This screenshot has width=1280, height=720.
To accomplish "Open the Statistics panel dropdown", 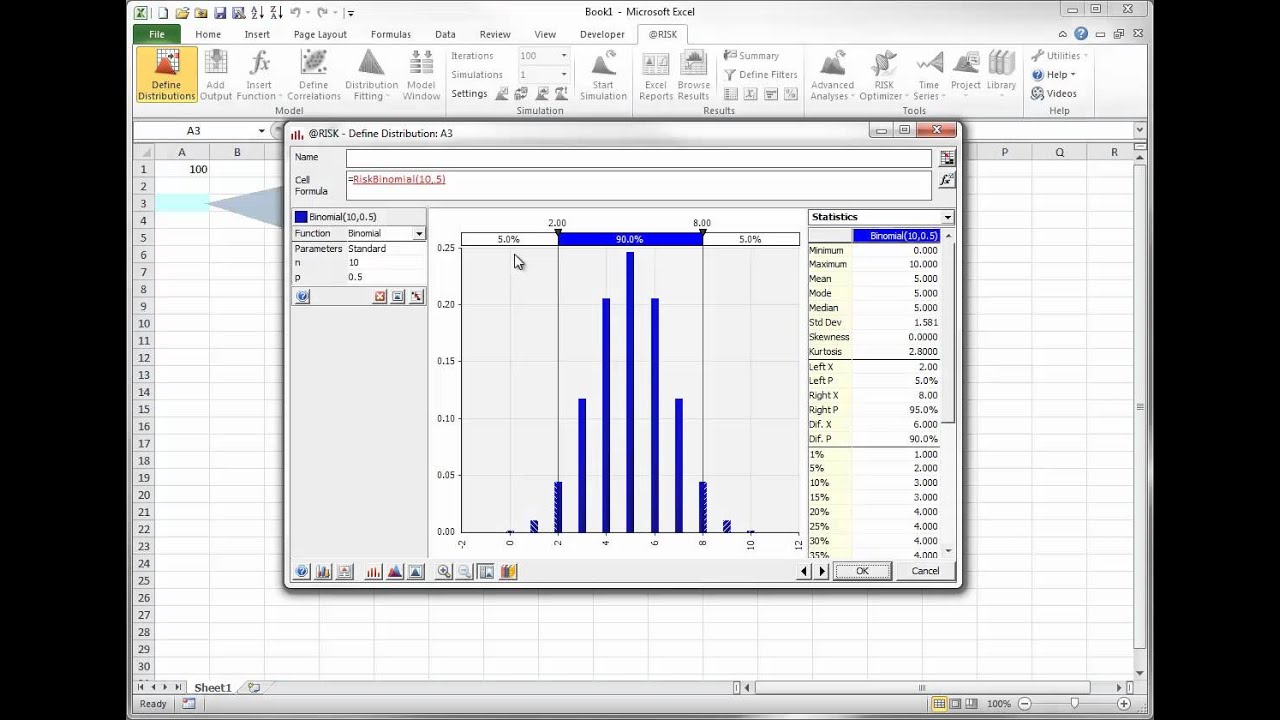I will (947, 217).
